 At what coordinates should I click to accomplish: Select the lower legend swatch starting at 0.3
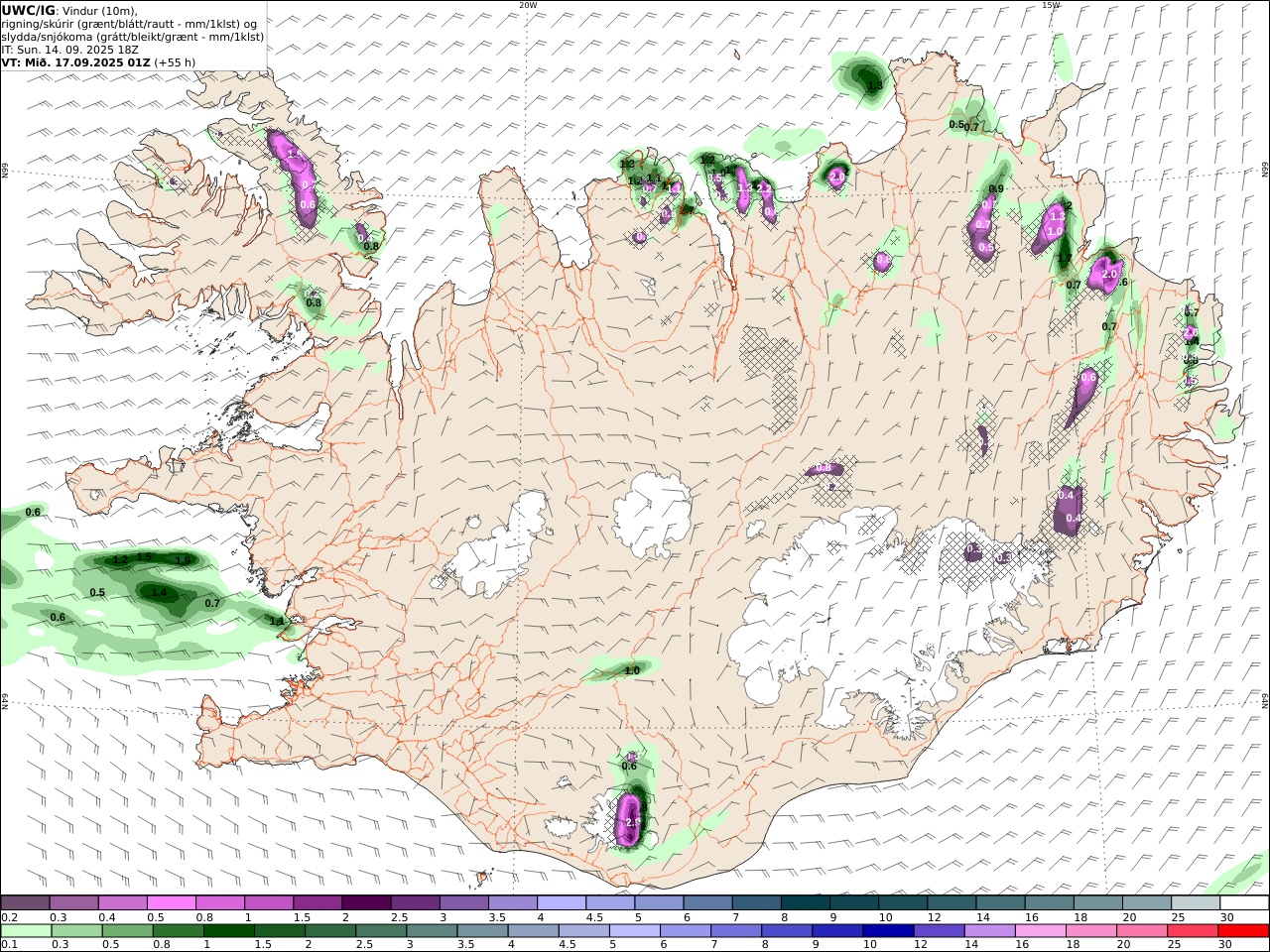[77, 931]
